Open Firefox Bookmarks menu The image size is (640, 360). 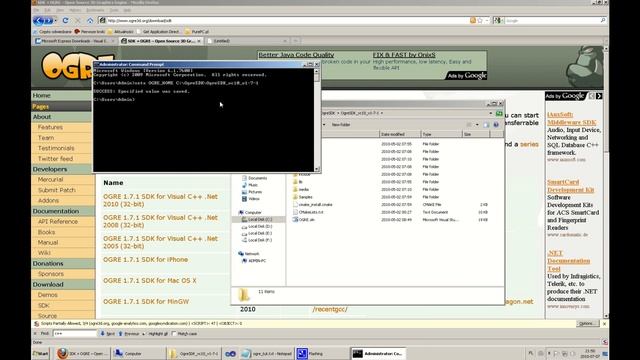coord(95,10)
